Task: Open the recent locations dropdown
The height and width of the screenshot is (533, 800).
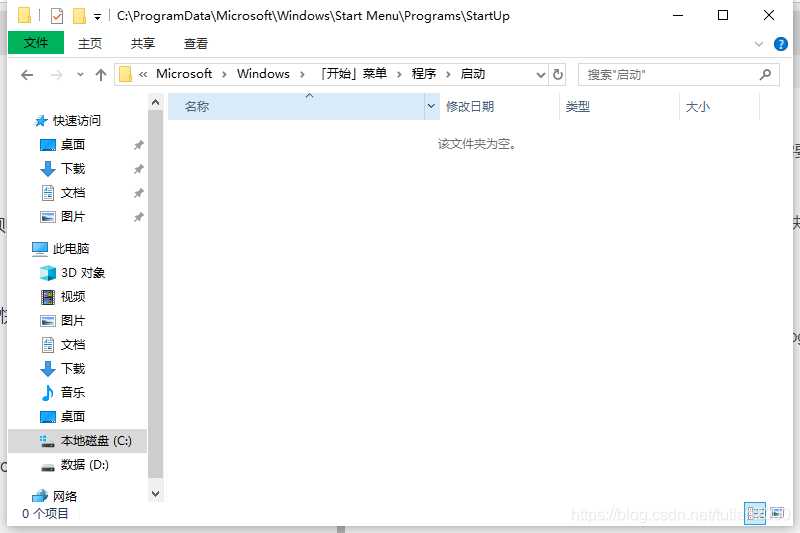Action: (x=80, y=75)
